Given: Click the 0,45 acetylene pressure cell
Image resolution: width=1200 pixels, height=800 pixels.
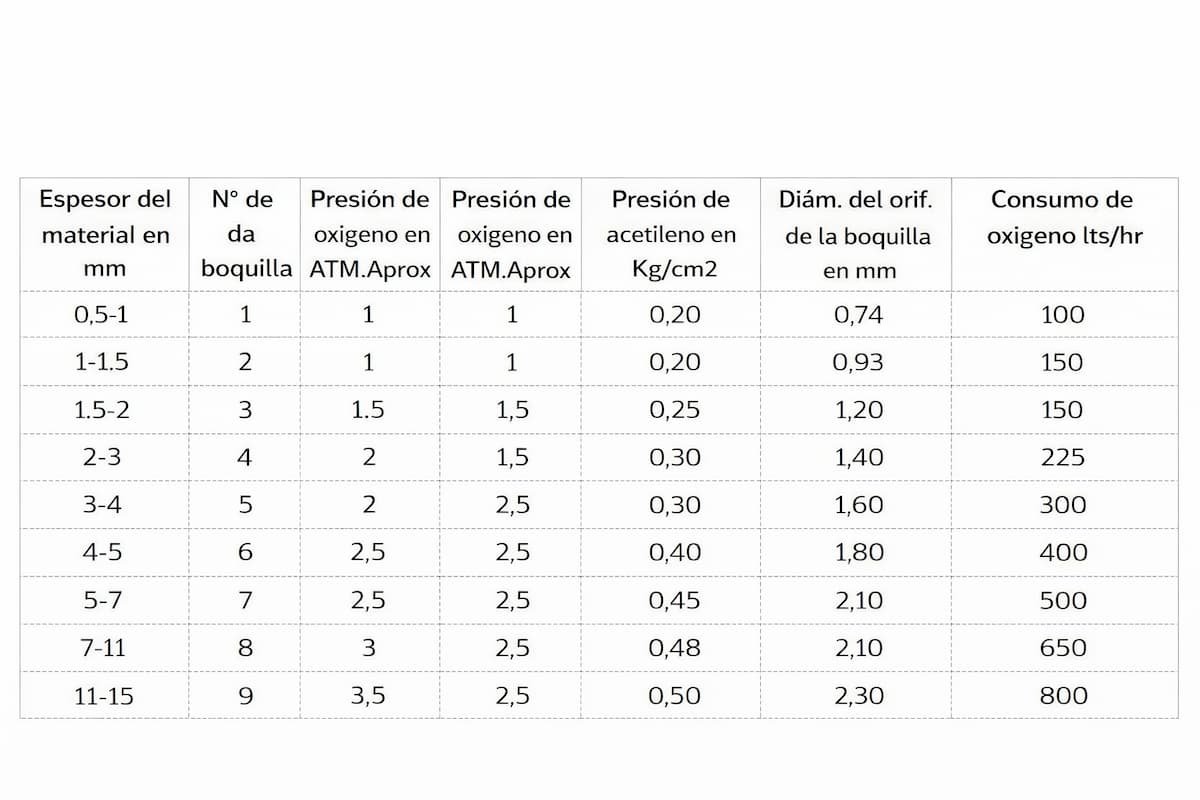Looking at the screenshot, I should click(x=675, y=601).
